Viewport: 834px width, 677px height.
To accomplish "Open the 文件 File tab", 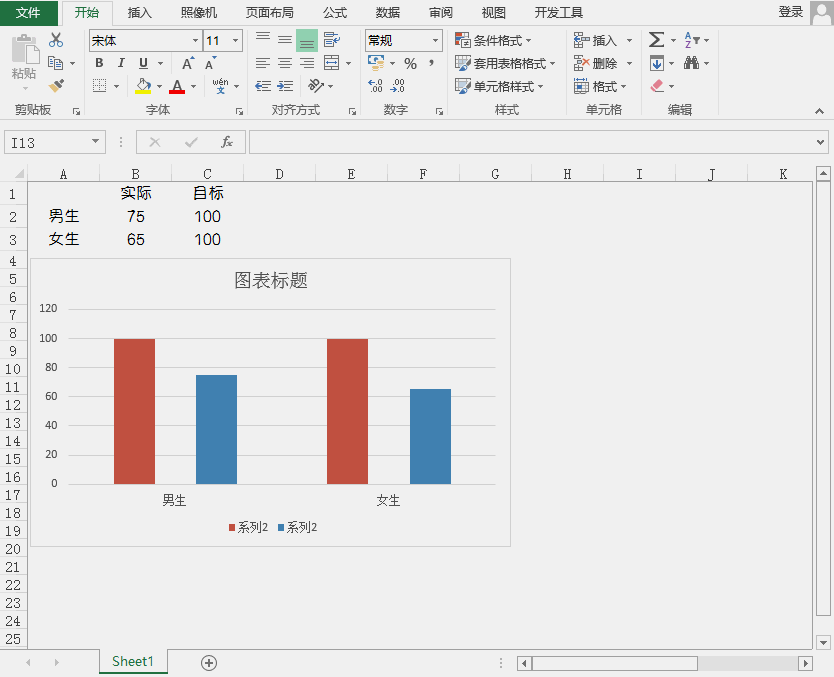I will pyautogui.click(x=28, y=12).
